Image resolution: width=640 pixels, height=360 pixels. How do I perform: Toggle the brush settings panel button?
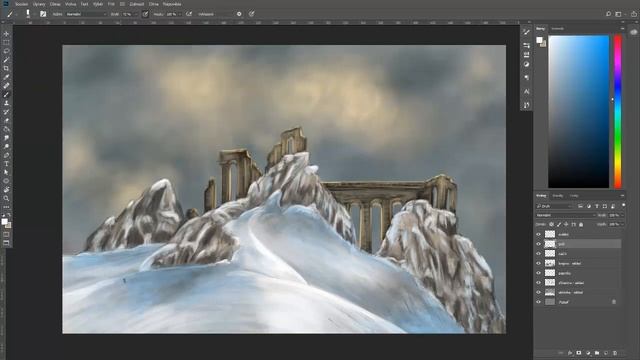[43, 14]
